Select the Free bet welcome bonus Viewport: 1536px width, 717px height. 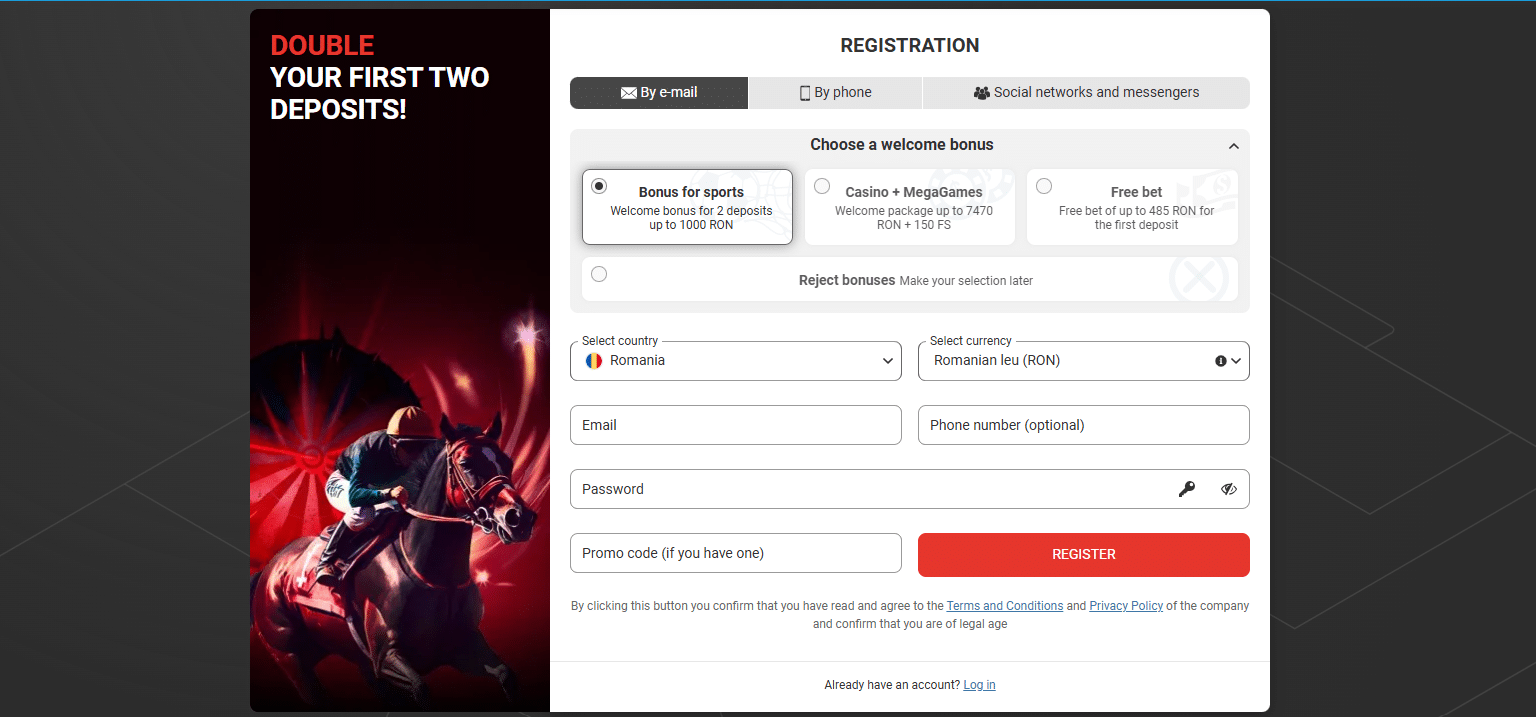tap(1044, 186)
